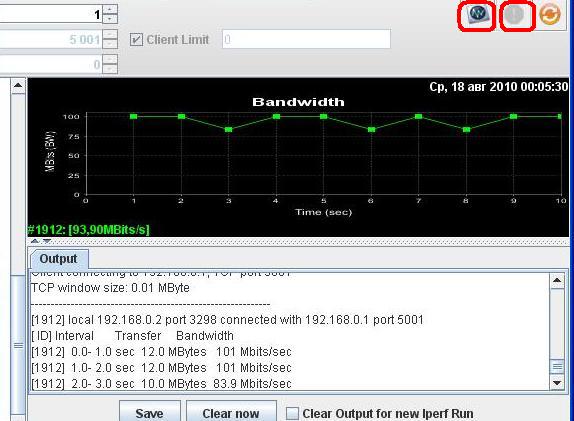Click the grey Stop IPerf icon
The width and height of the screenshot is (574, 421).
click(515, 15)
